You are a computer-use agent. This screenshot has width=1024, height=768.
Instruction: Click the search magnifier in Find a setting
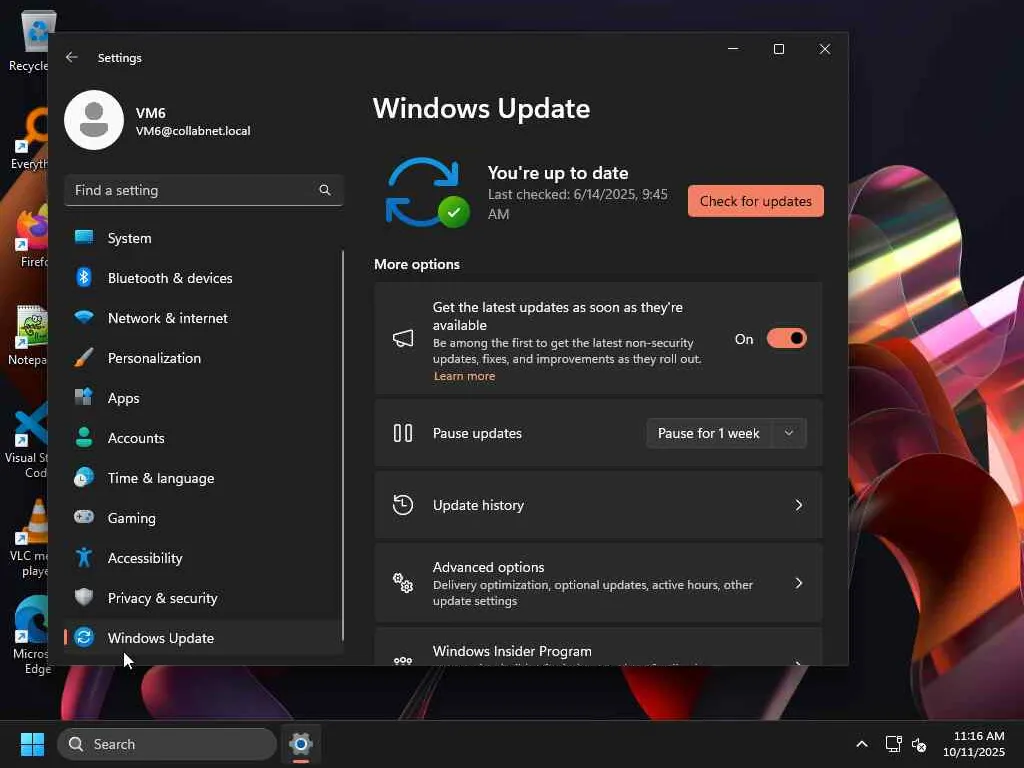[x=325, y=190]
